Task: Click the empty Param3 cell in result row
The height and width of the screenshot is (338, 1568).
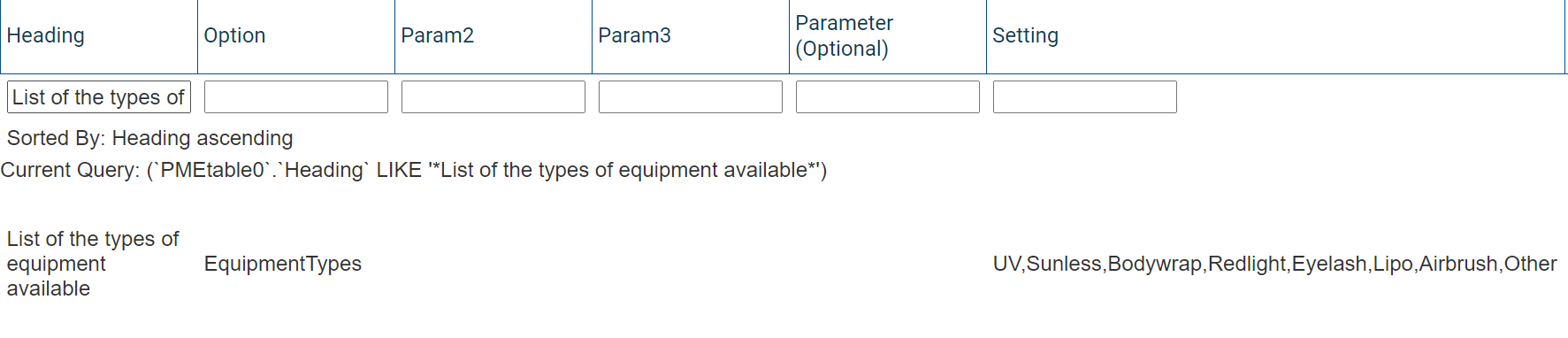Action: [x=691, y=264]
